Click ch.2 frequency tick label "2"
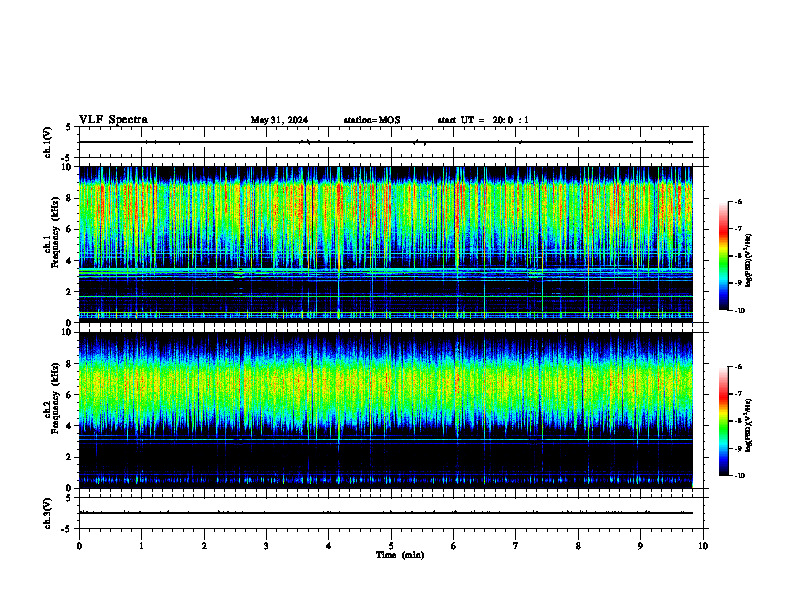The width and height of the screenshot is (792, 612). click(69, 457)
